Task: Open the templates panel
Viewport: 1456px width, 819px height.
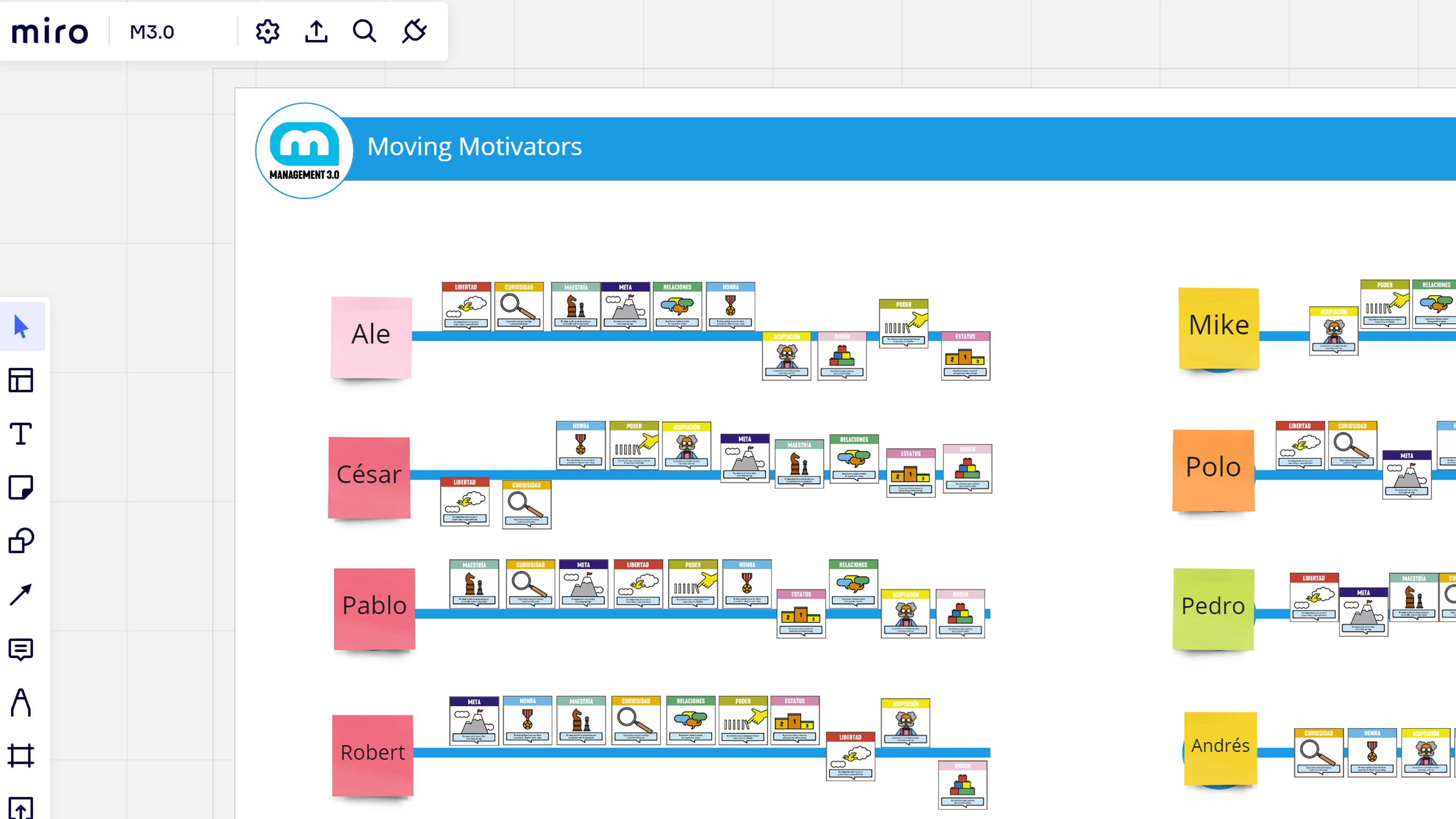Action: (21, 380)
